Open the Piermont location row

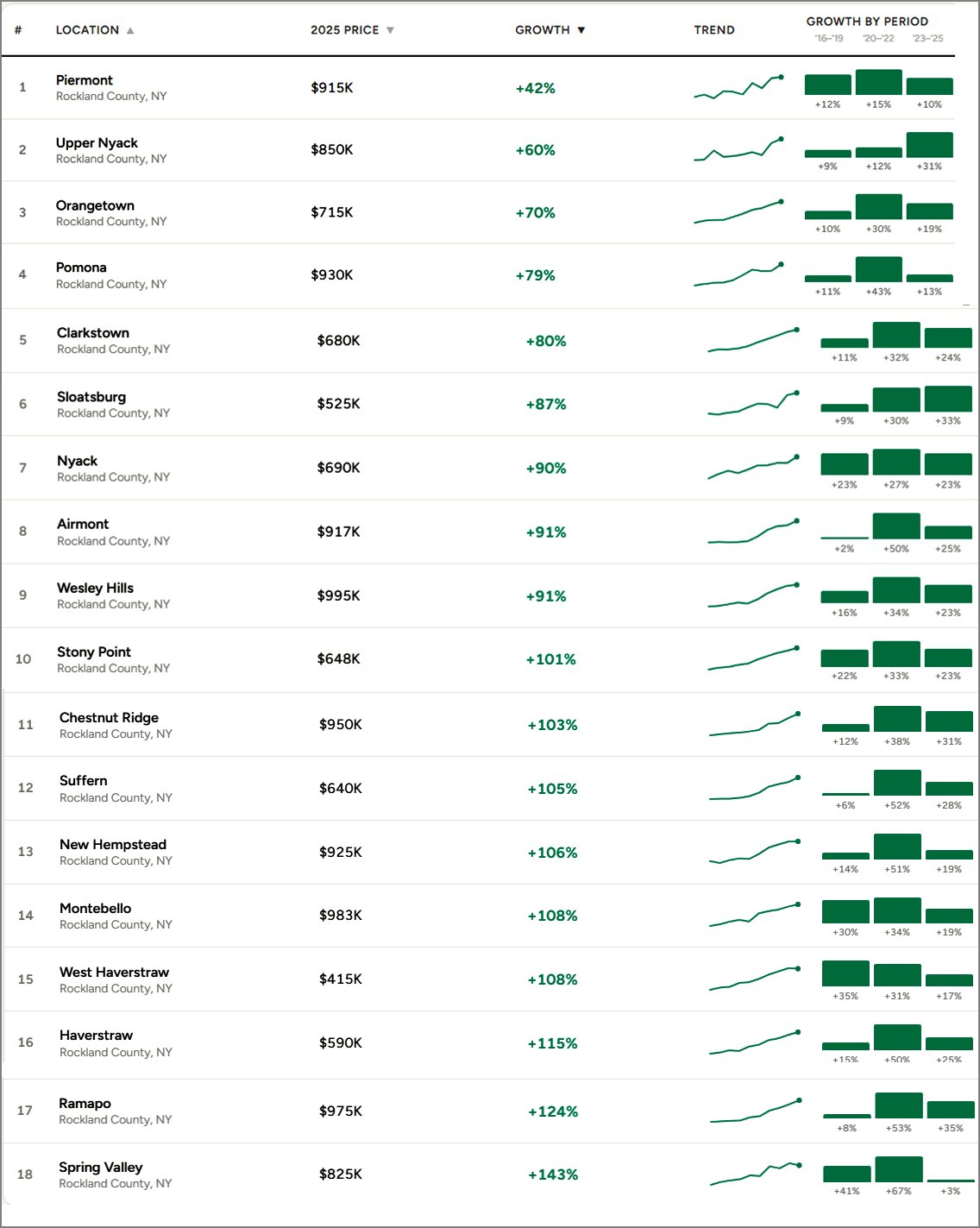85,80
